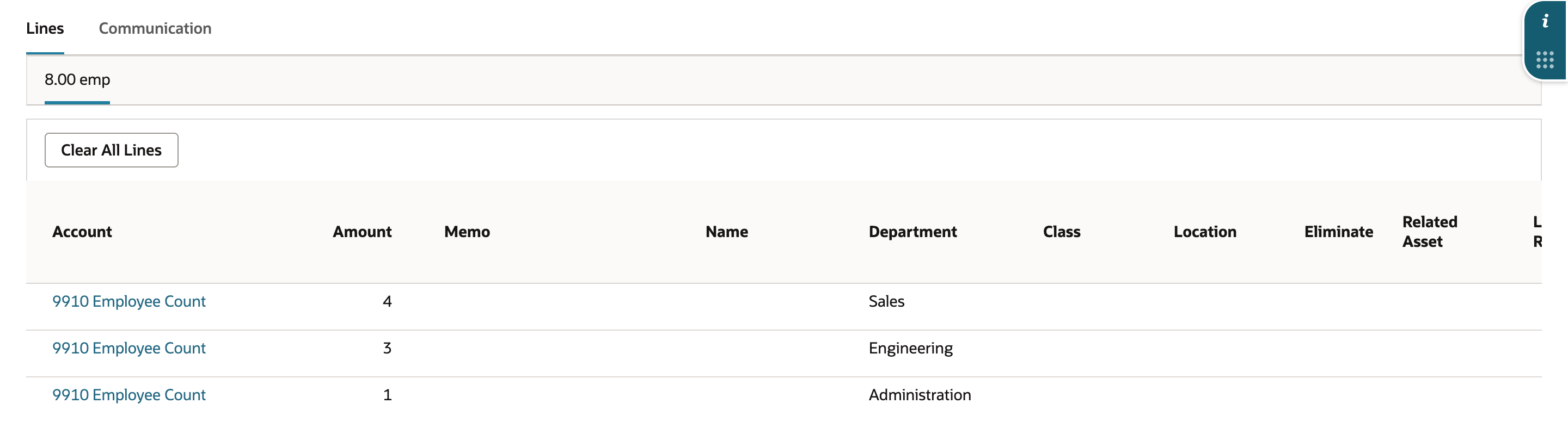Click the Memo column header
The height and width of the screenshot is (422, 1568).
click(467, 232)
